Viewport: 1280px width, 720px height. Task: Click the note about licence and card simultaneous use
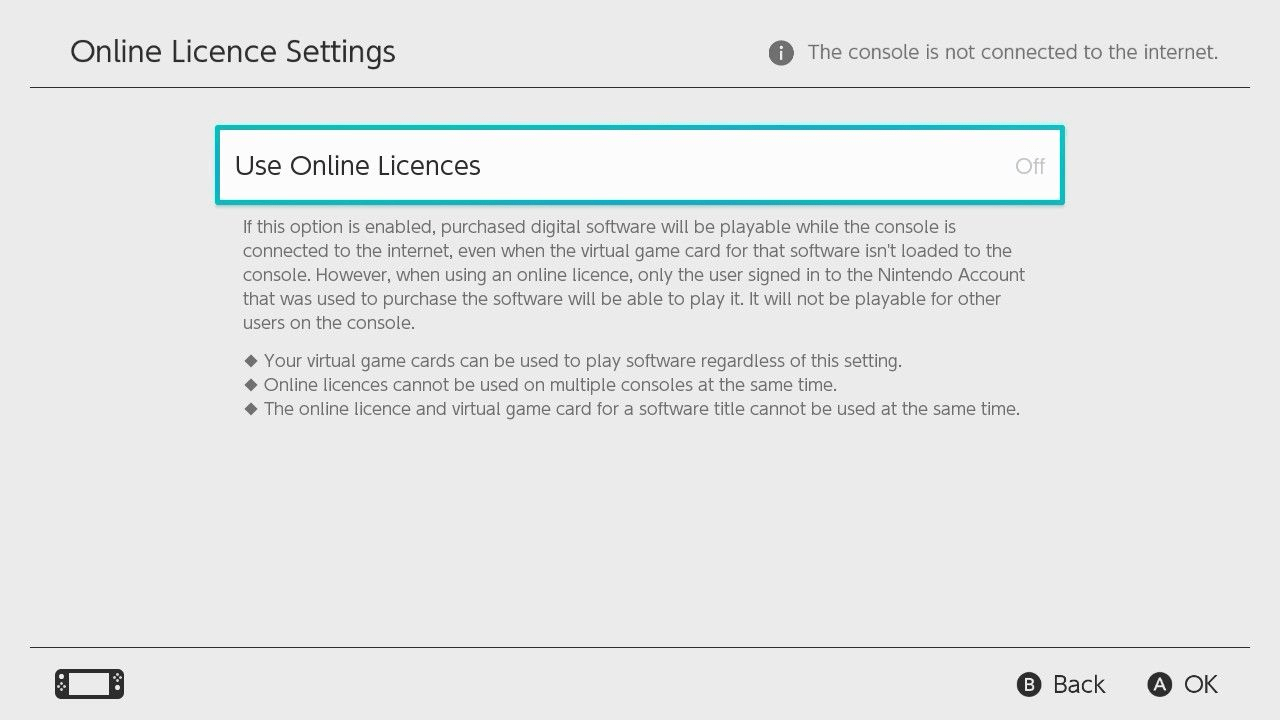pos(641,409)
